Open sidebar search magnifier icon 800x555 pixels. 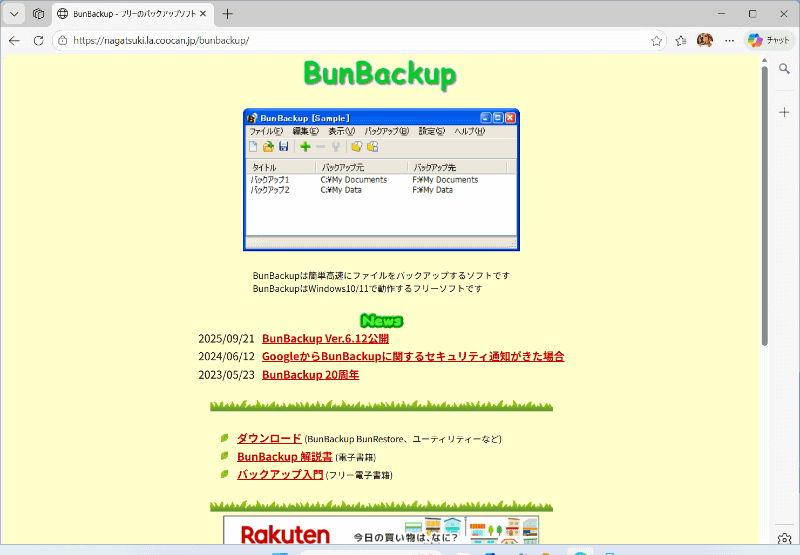(785, 69)
